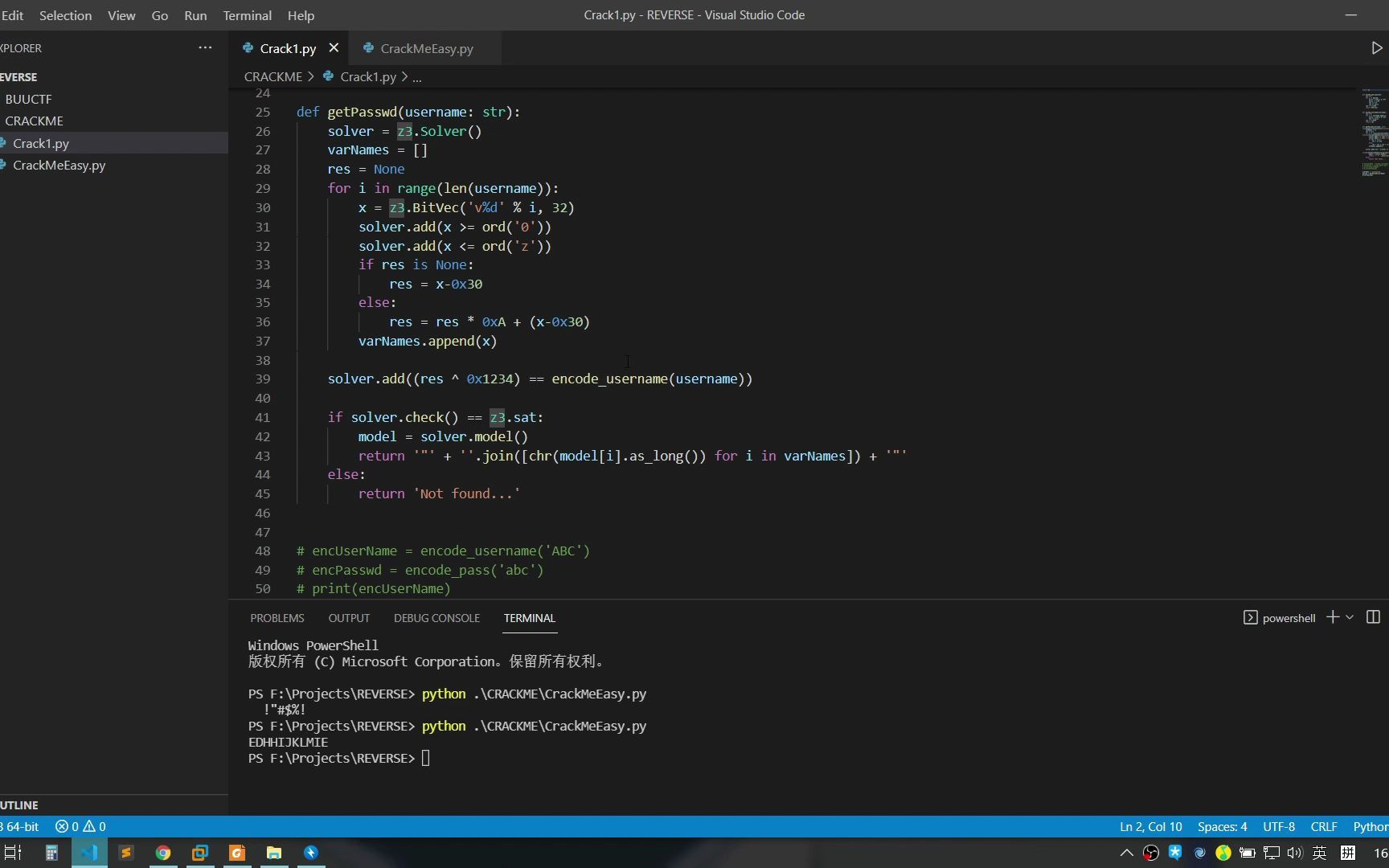Change indentation via Spaces: 4
This screenshot has width=1389, height=868.
1222,826
